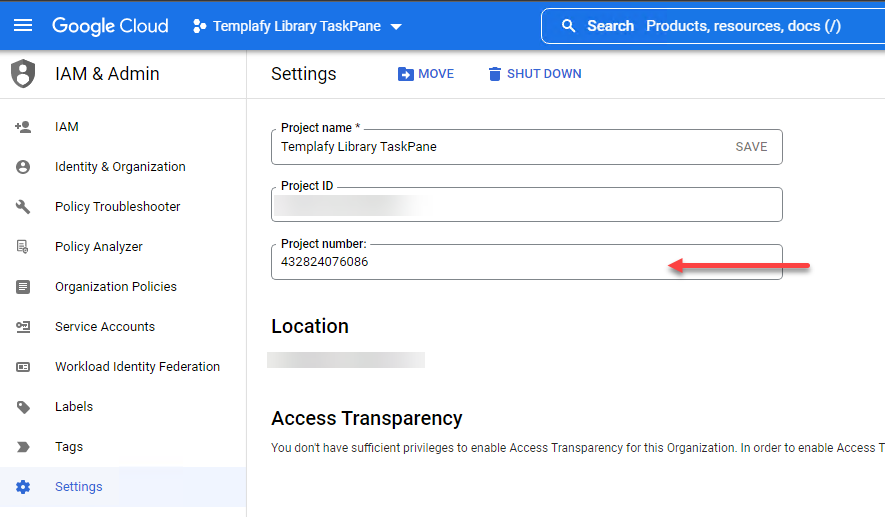The height and width of the screenshot is (517, 885).
Task: Click the Identity & Organization person icon
Action: (x=23, y=167)
